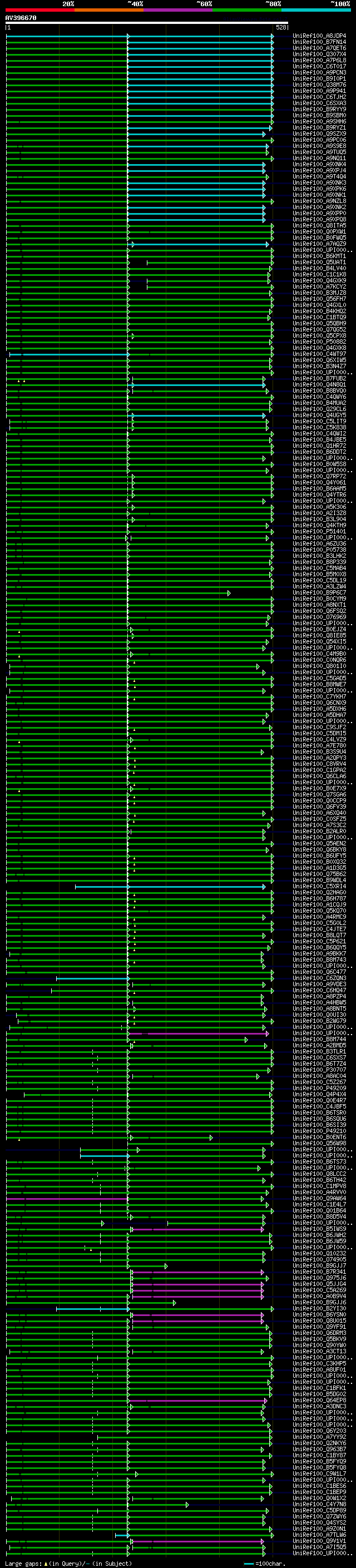Viewport: 356px width, 1568px height.
Task: Select the label UniRef100_B6UFY5
Action: pos(319,857)
